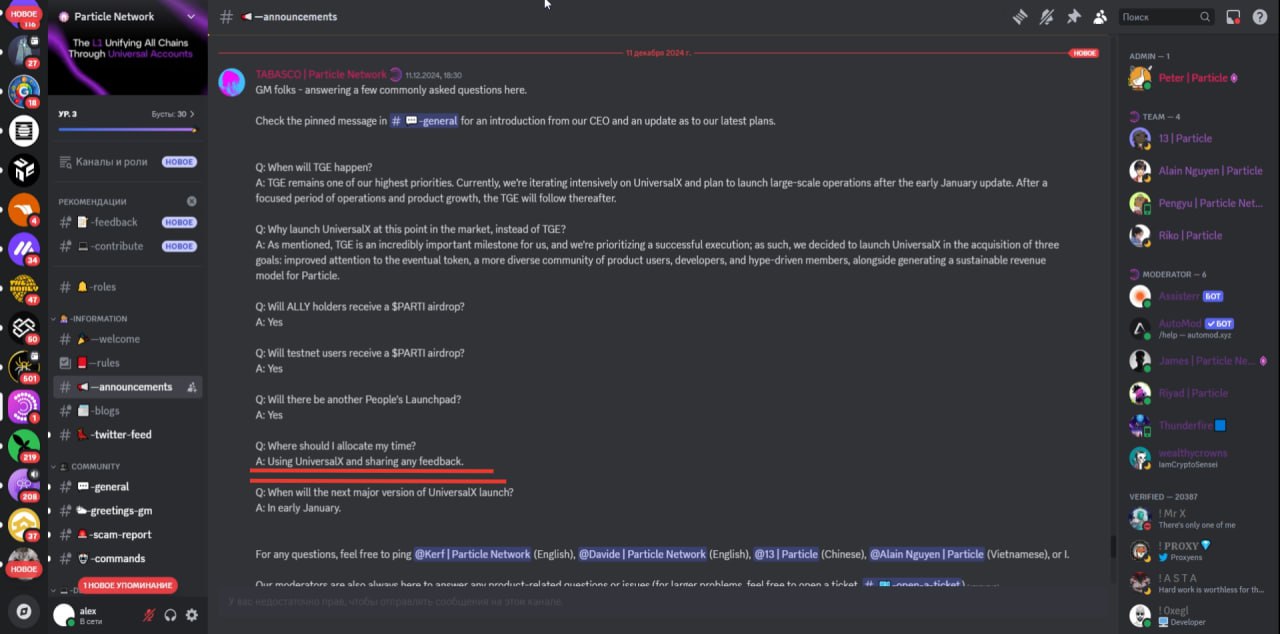Open pinned messages with the pin icon
The width and height of the screenshot is (1280, 634).
tap(1074, 17)
